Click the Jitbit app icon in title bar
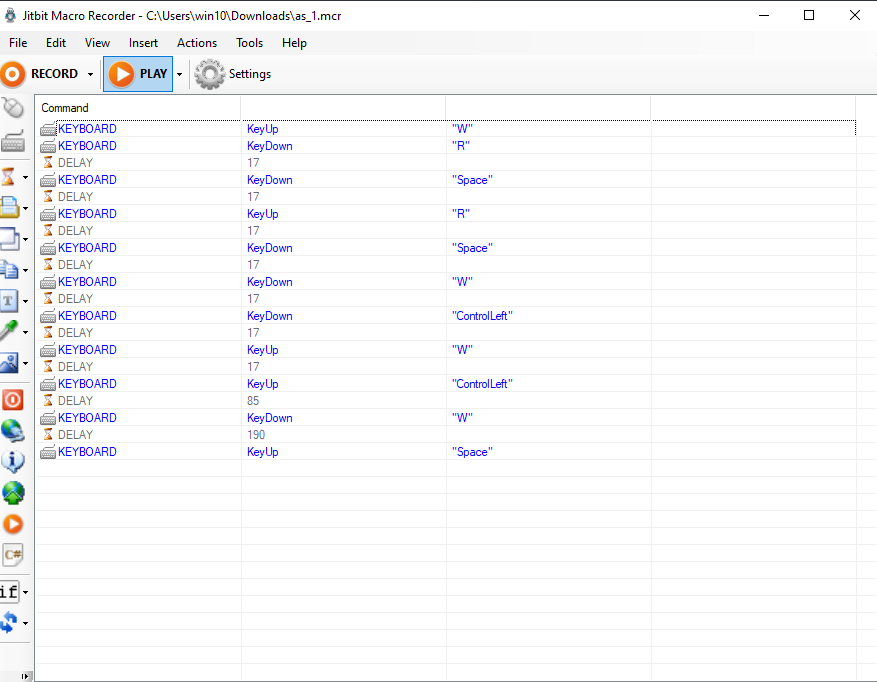The height and width of the screenshot is (682, 877). tap(10, 15)
